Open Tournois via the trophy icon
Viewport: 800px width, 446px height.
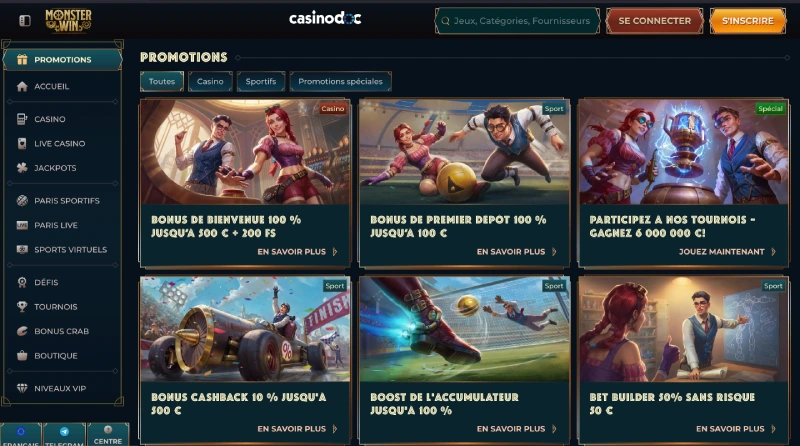click(22, 307)
